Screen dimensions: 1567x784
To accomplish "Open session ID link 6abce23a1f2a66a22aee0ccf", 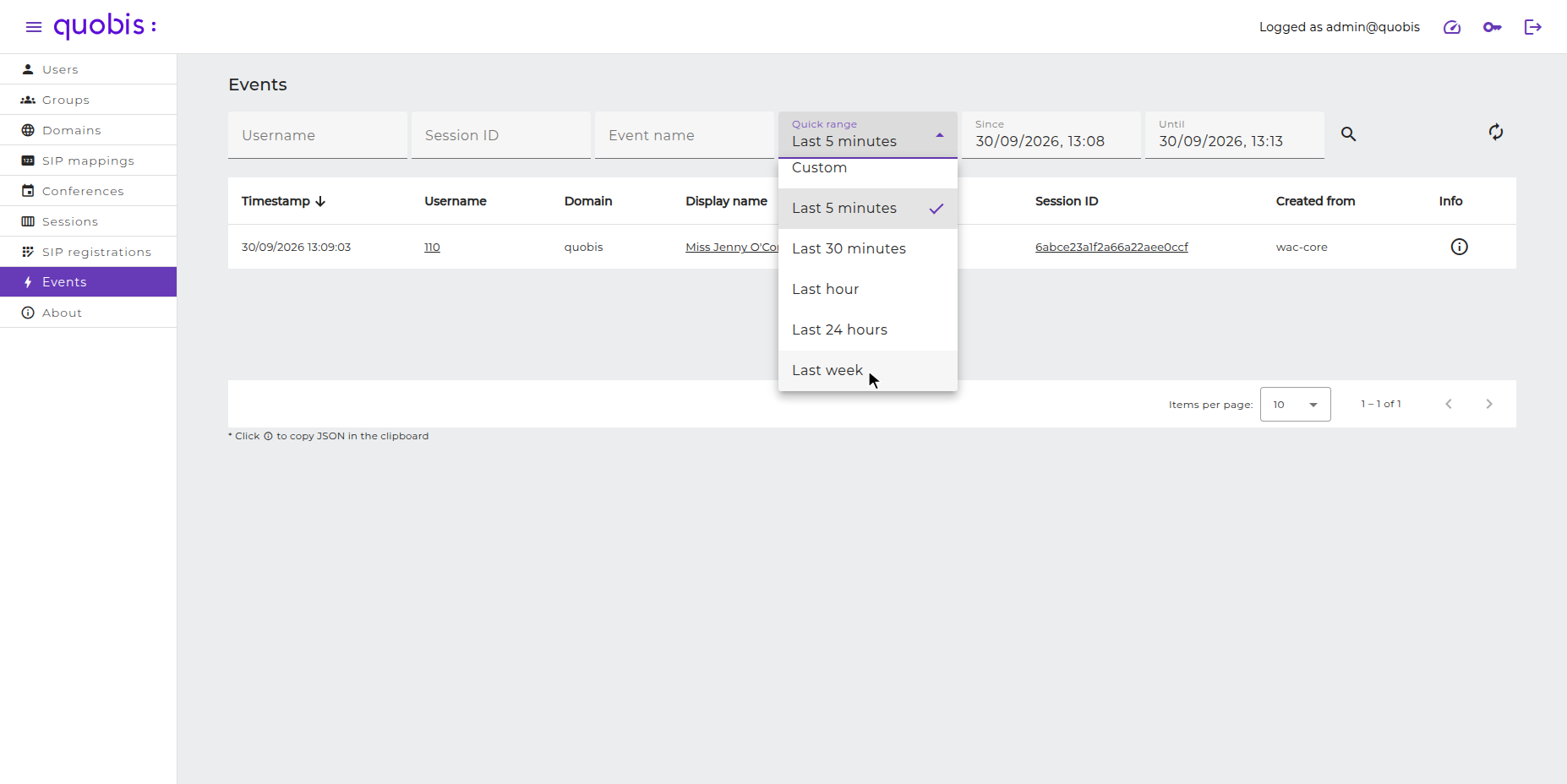I will 1111,247.
